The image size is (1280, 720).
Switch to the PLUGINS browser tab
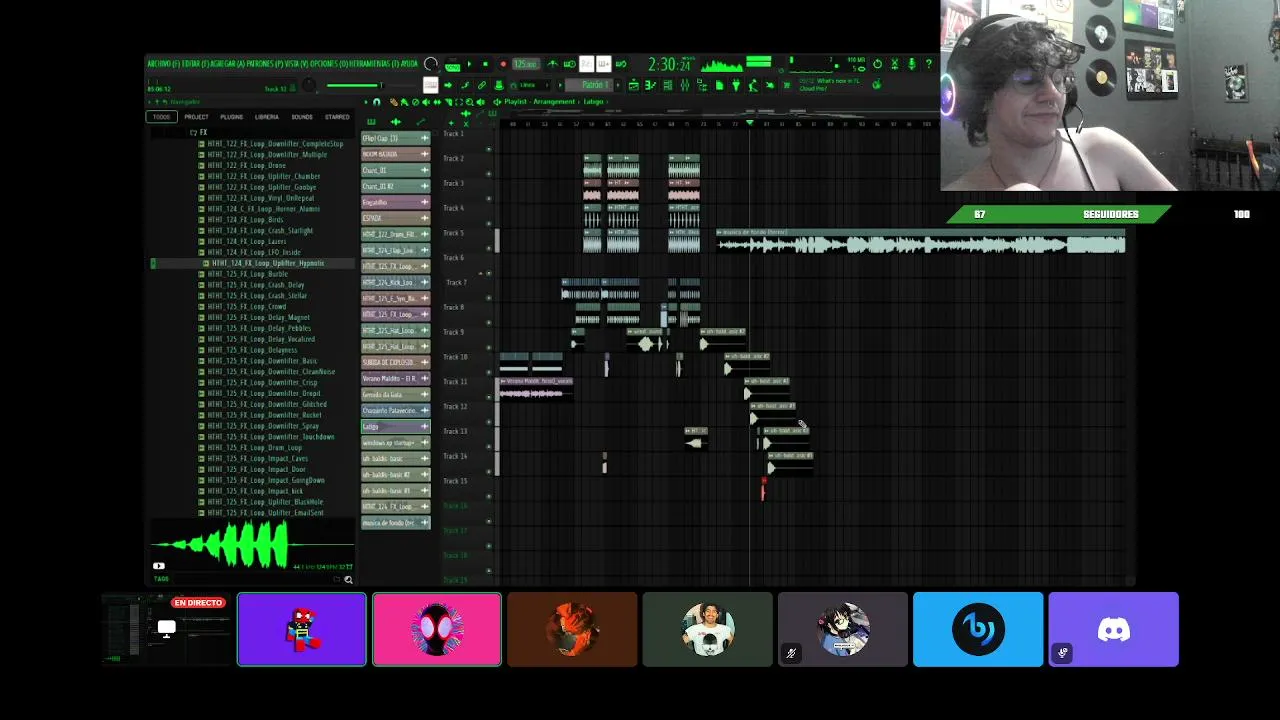coord(232,117)
